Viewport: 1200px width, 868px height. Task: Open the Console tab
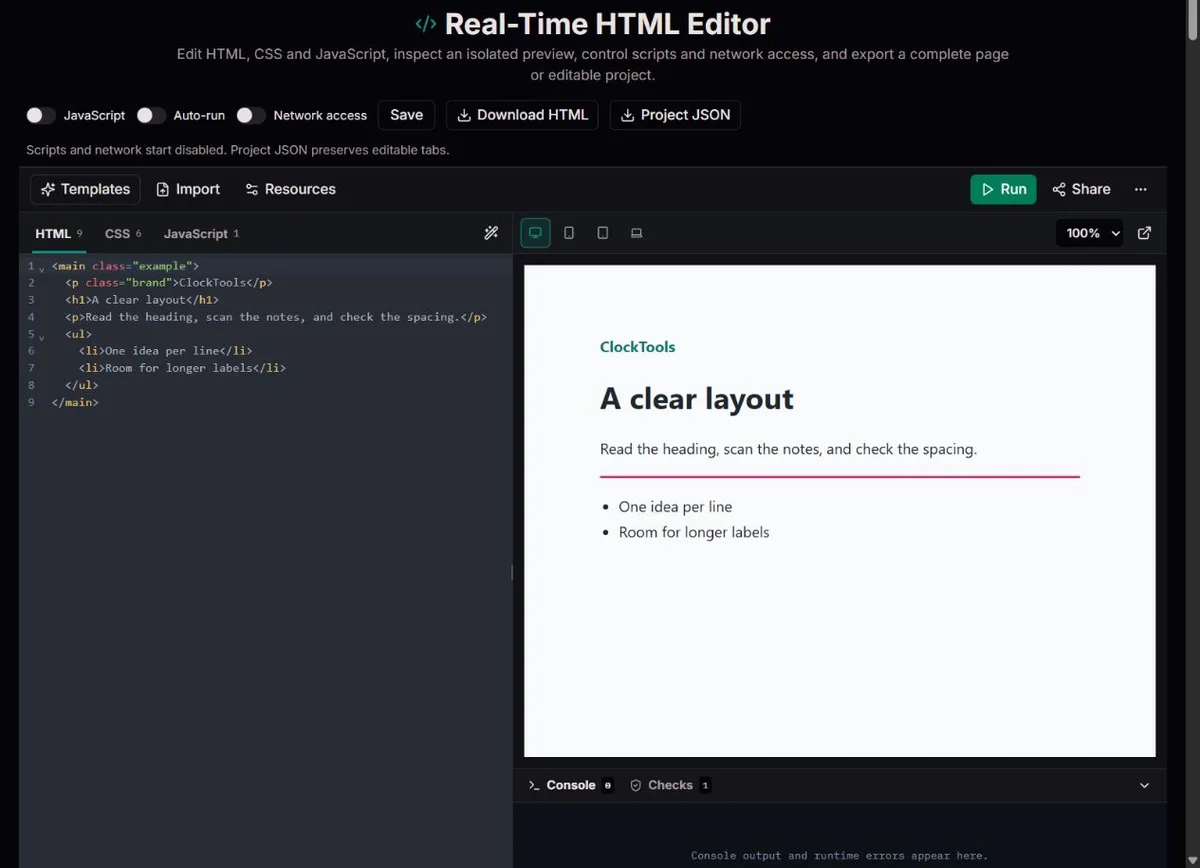click(570, 785)
